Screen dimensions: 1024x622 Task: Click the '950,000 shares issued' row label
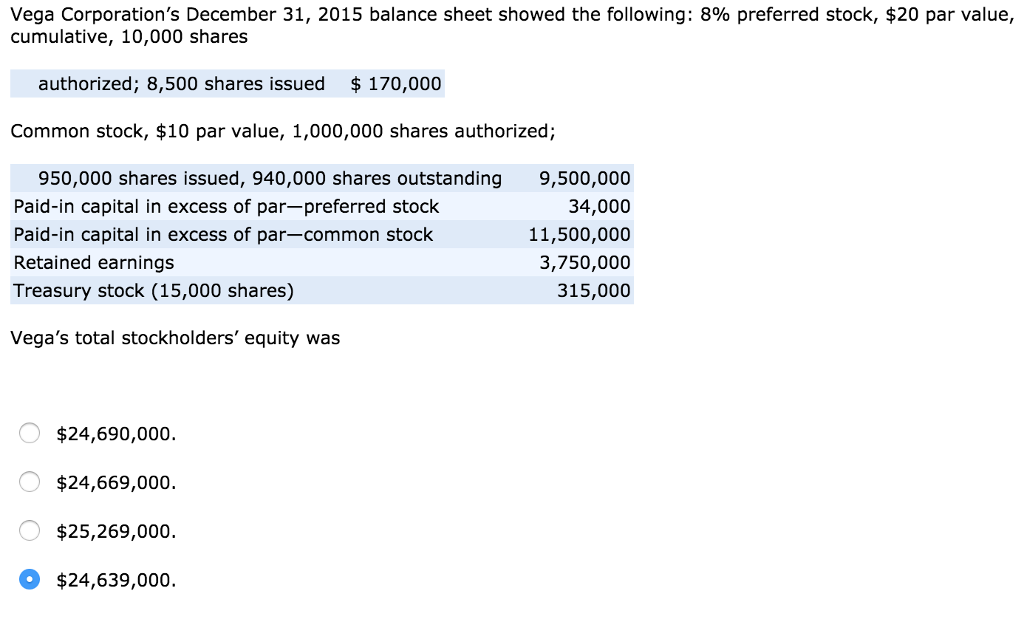point(270,179)
